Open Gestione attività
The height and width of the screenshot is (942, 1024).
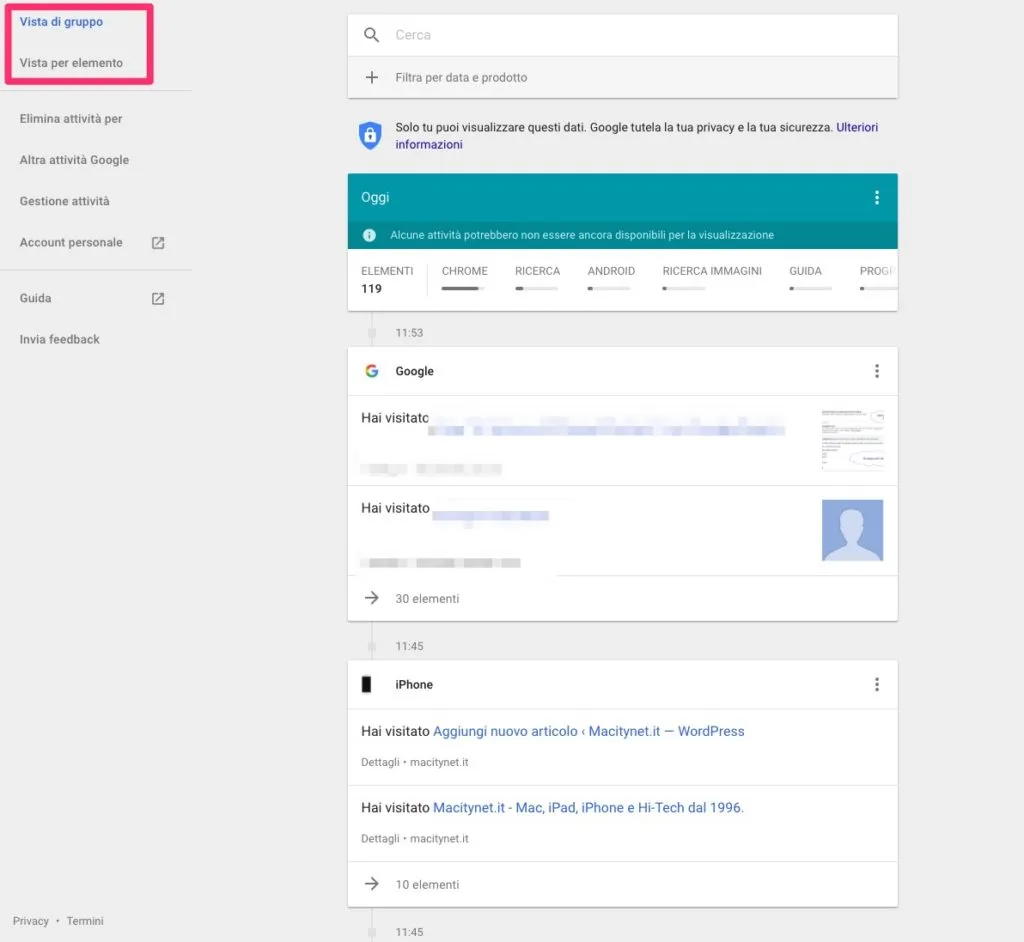[64, 201]
